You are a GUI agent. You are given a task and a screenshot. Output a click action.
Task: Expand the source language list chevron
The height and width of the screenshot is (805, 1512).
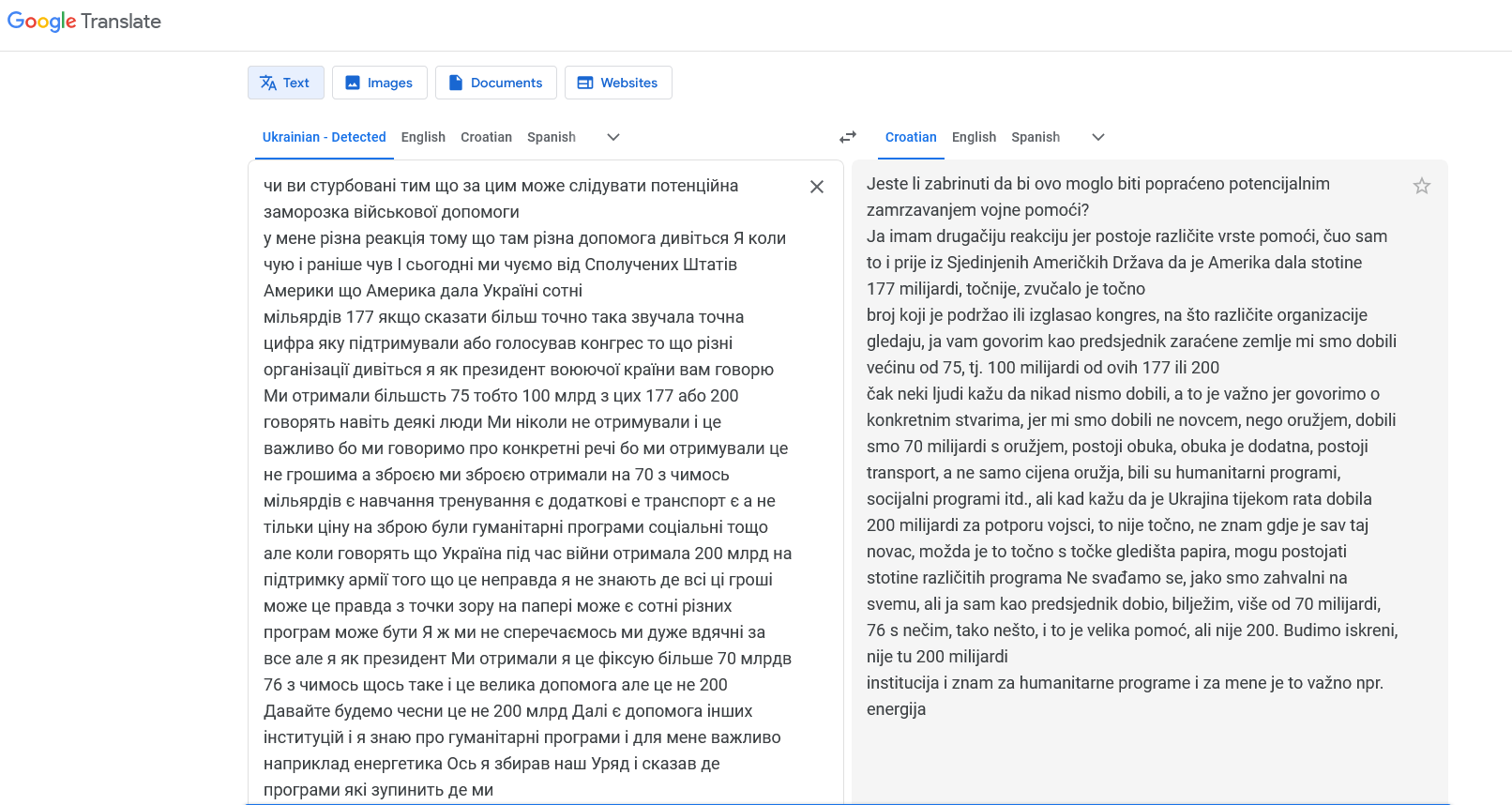click(x=613, y=137)
